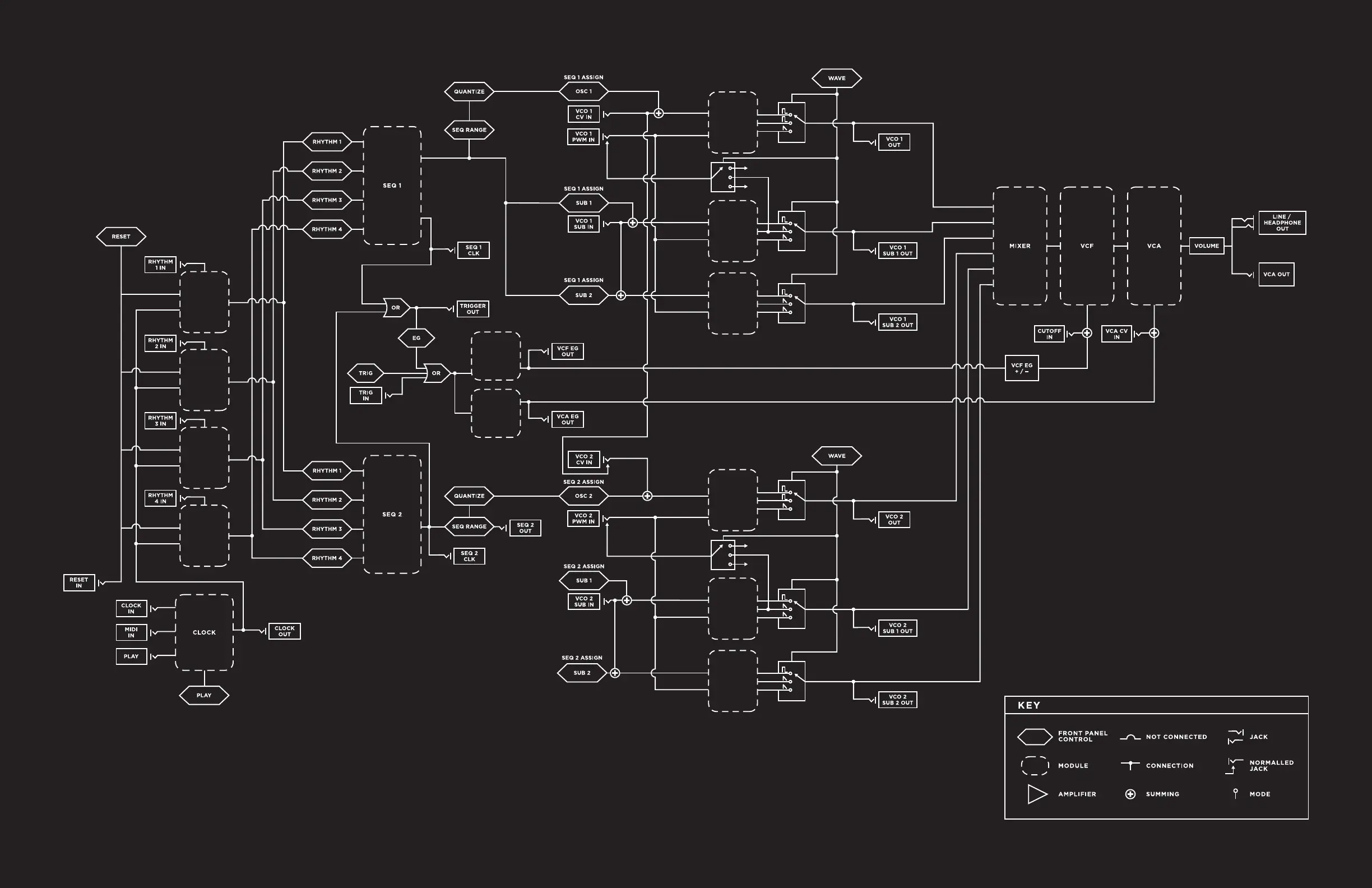Viewport: 1372px width, 888px height.
Task: Click the top WAVE hexagon control
Action: click(x=836, y=78)
